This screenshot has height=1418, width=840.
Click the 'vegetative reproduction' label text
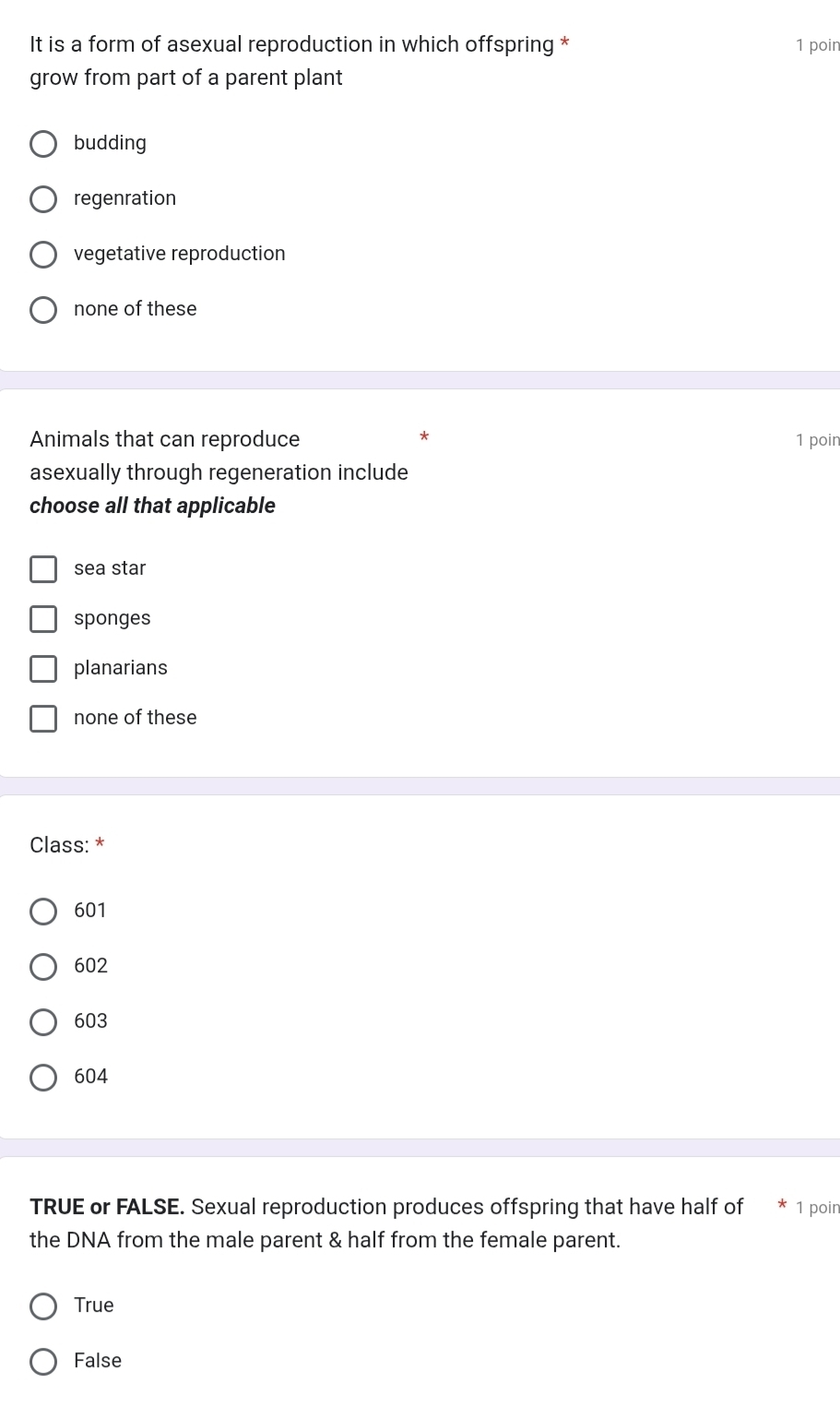pyautogui.click(x=180, y=254)
